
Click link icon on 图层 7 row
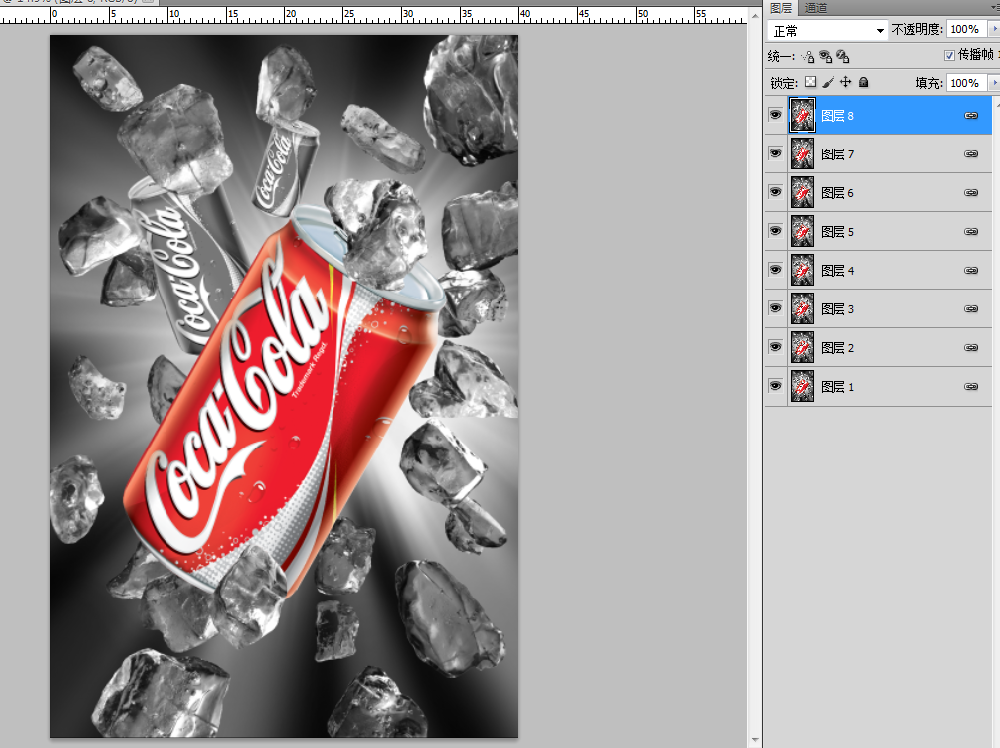pyautogui.click(x=971, y=154)
